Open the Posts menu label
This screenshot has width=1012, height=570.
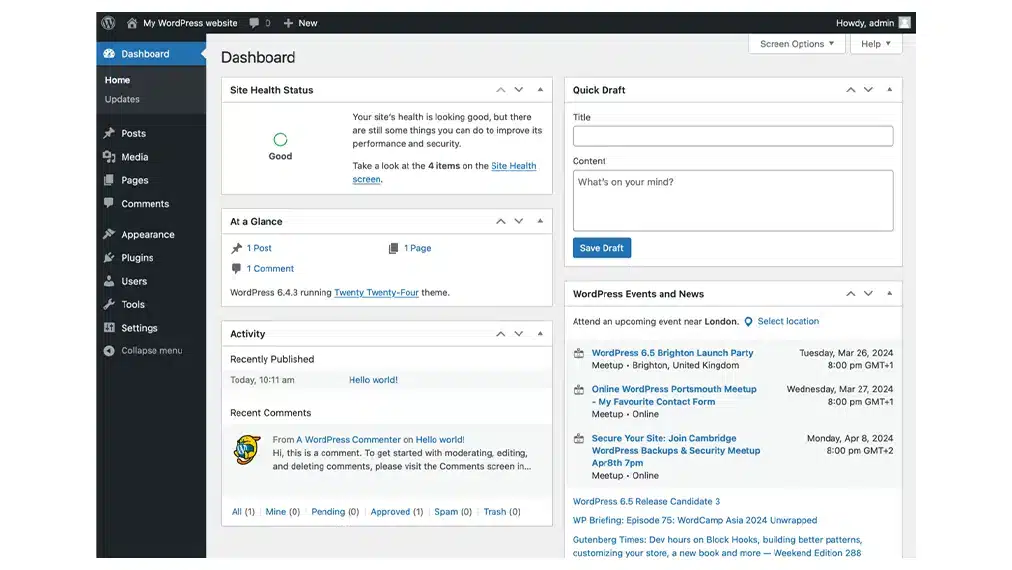click(134, 133)
